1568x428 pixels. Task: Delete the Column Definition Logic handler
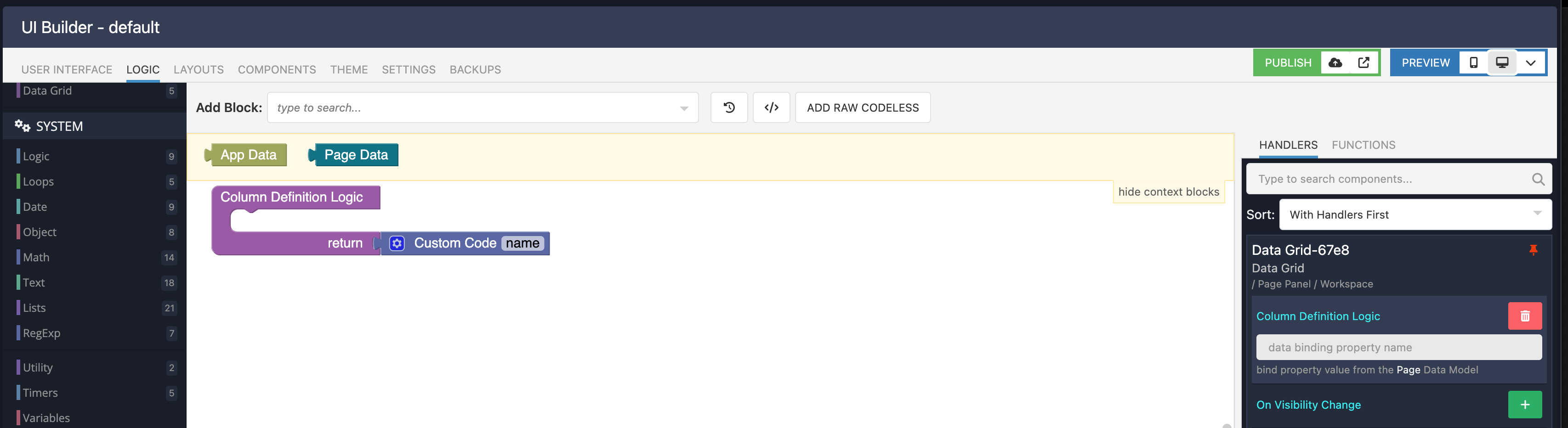1524,316
